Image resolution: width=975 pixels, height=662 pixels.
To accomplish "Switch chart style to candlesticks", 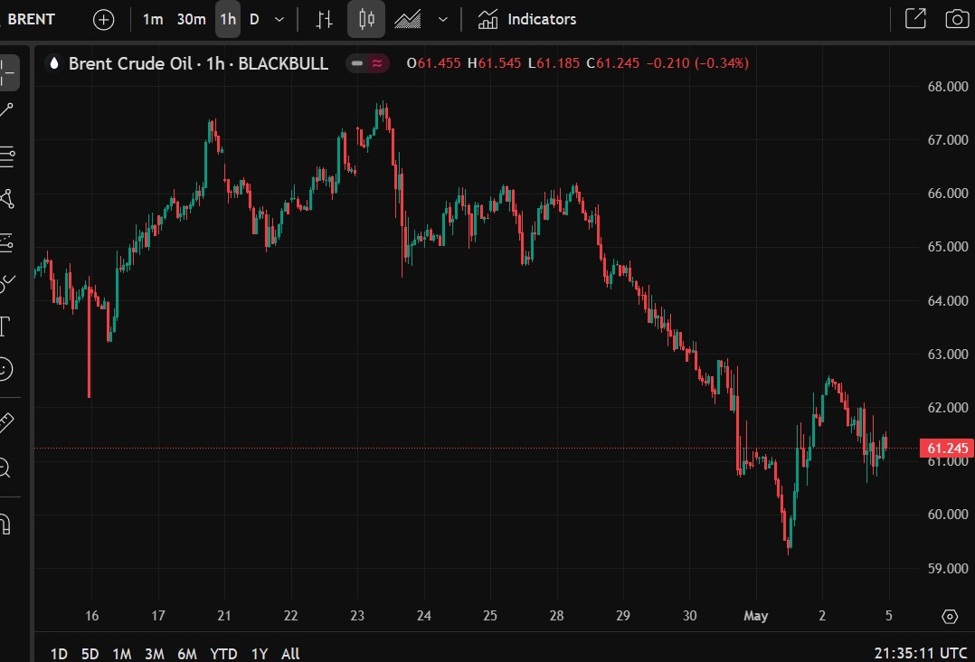I will point(366,19).
